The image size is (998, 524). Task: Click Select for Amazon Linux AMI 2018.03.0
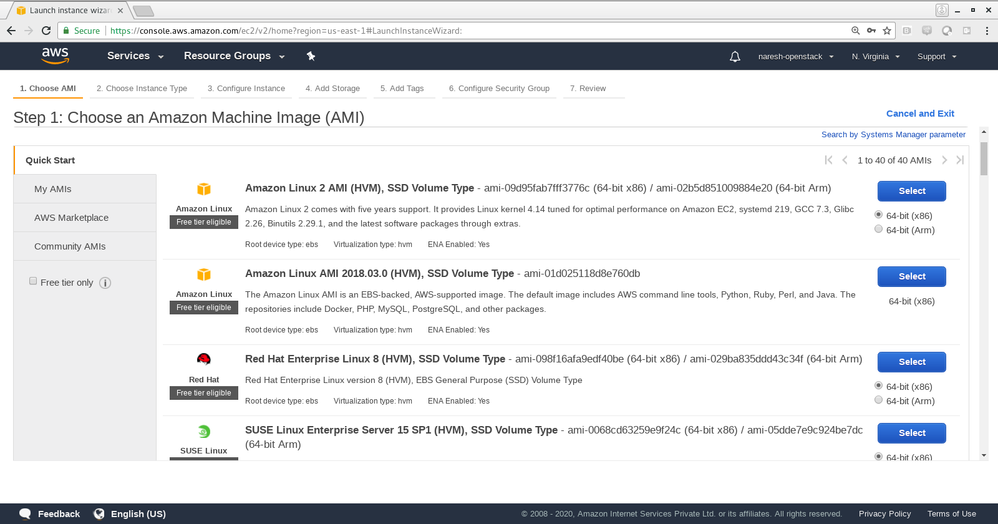click(911, 276)
